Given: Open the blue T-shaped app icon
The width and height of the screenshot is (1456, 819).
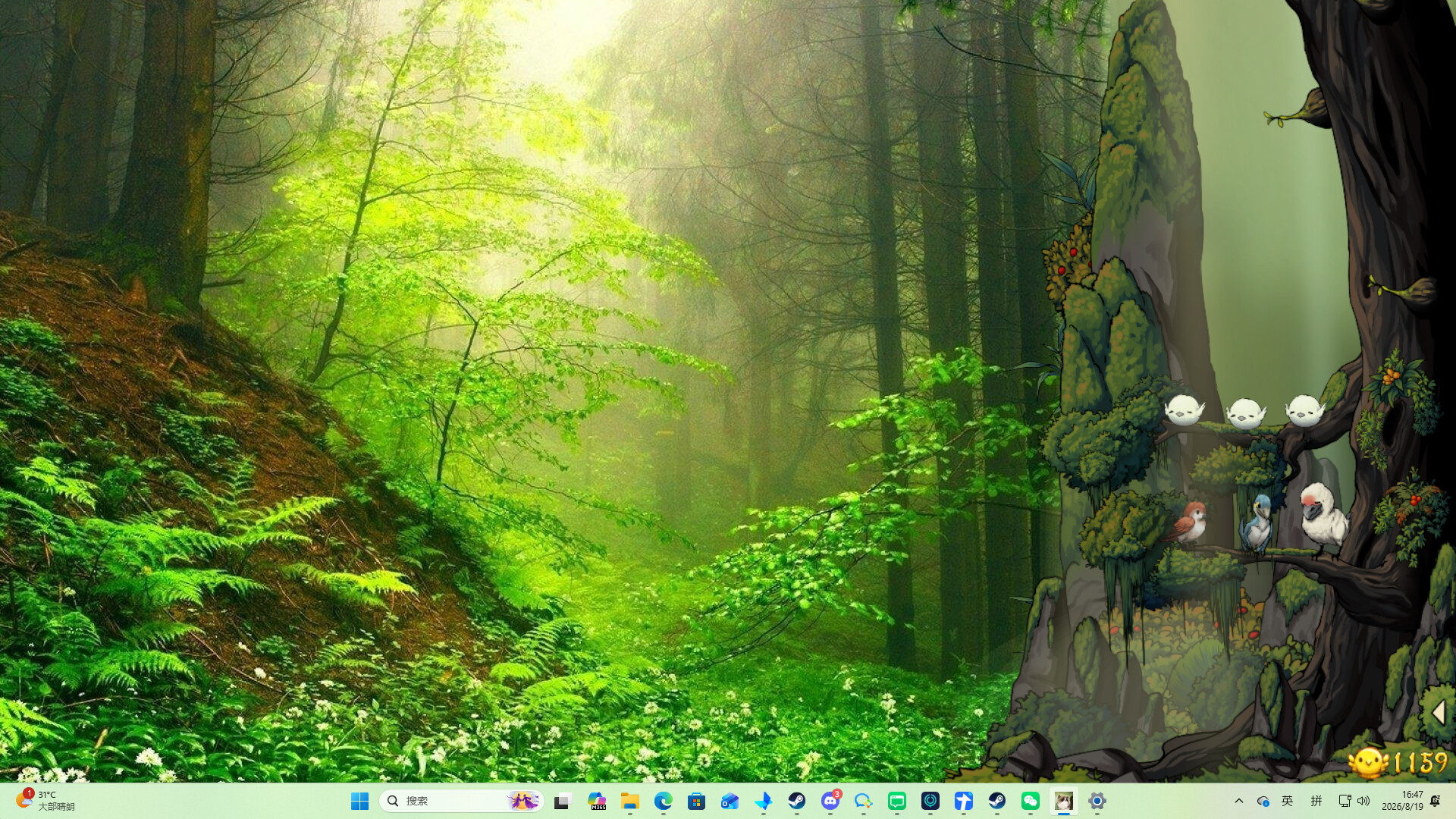Looking at the screenshot, I should [964, 801].
